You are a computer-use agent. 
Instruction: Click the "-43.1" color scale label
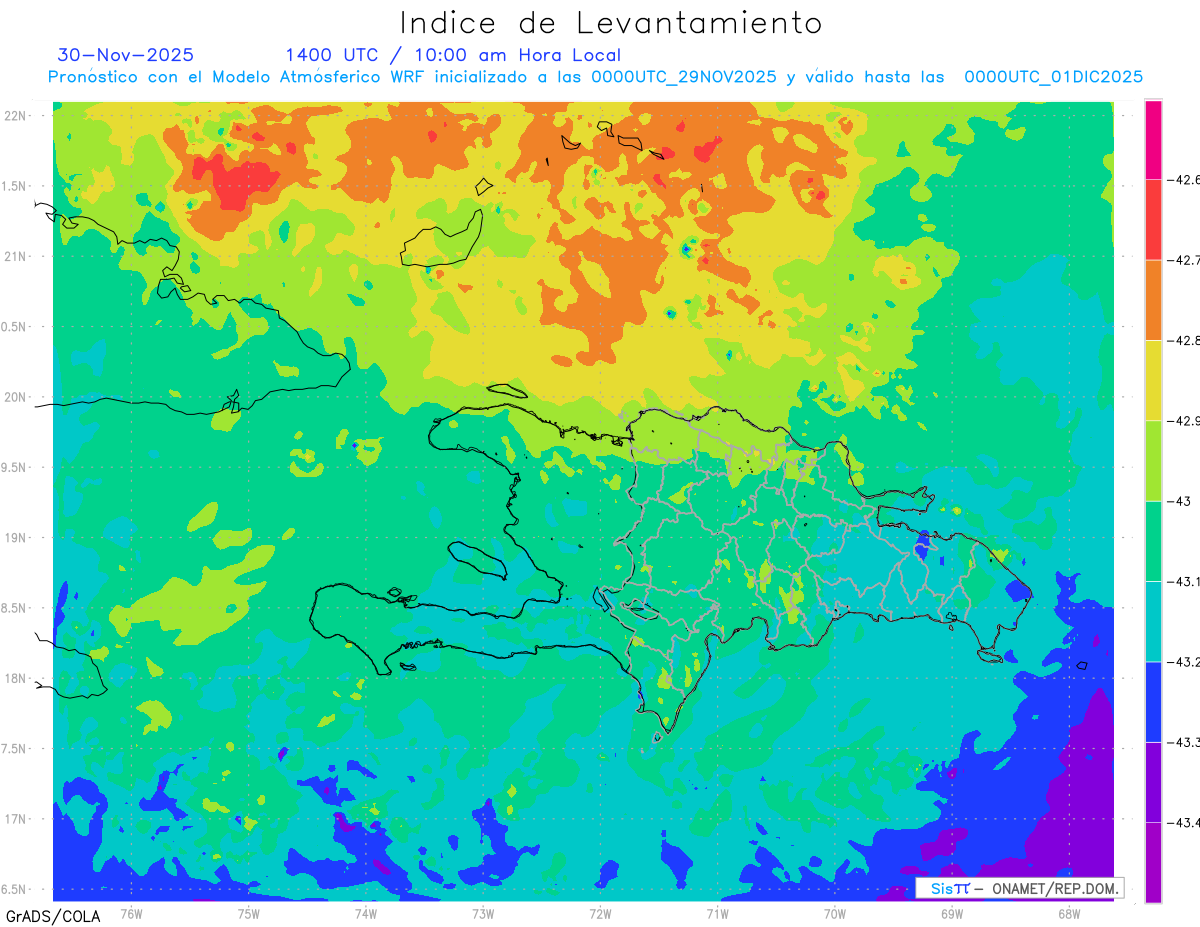click(1183, 581)
